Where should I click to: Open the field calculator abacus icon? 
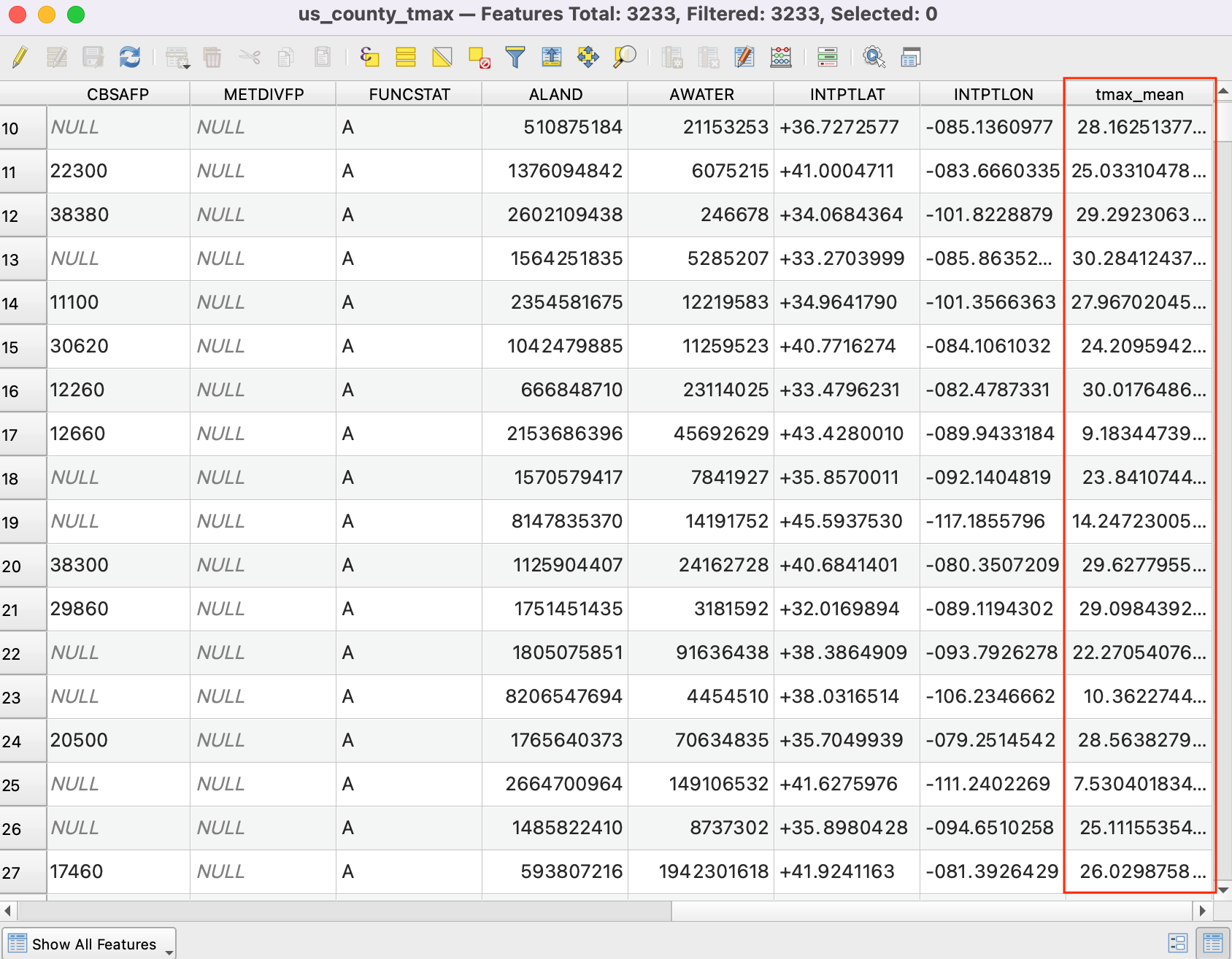coord(781,57)
